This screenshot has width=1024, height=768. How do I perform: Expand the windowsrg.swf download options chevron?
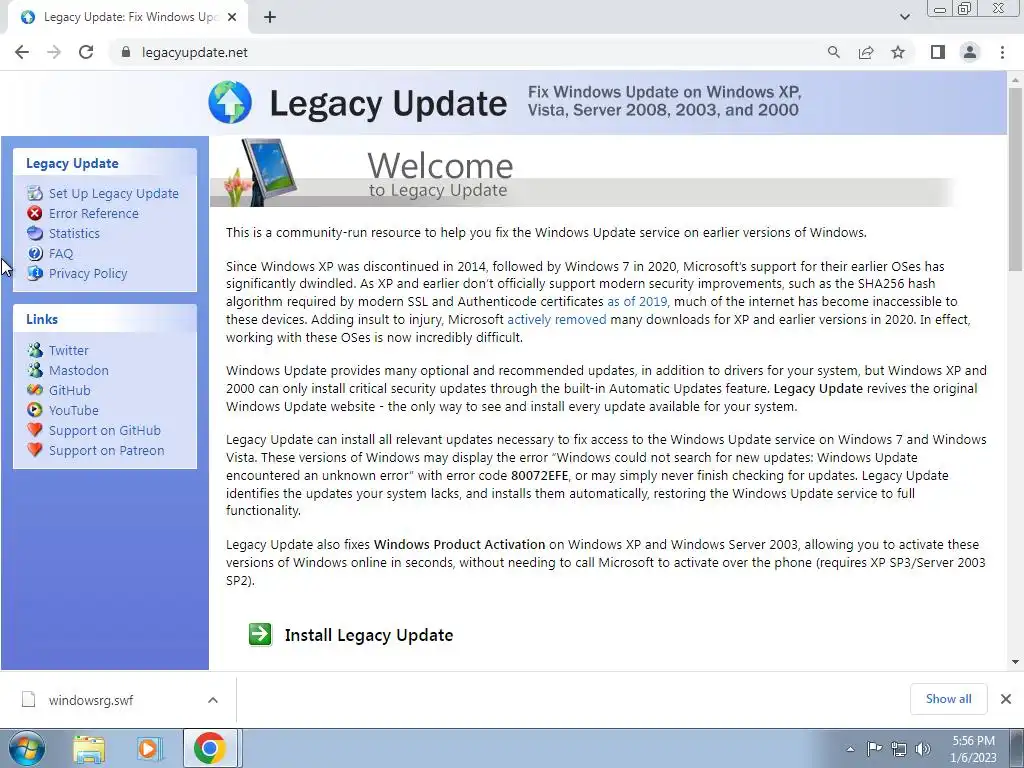213,700
